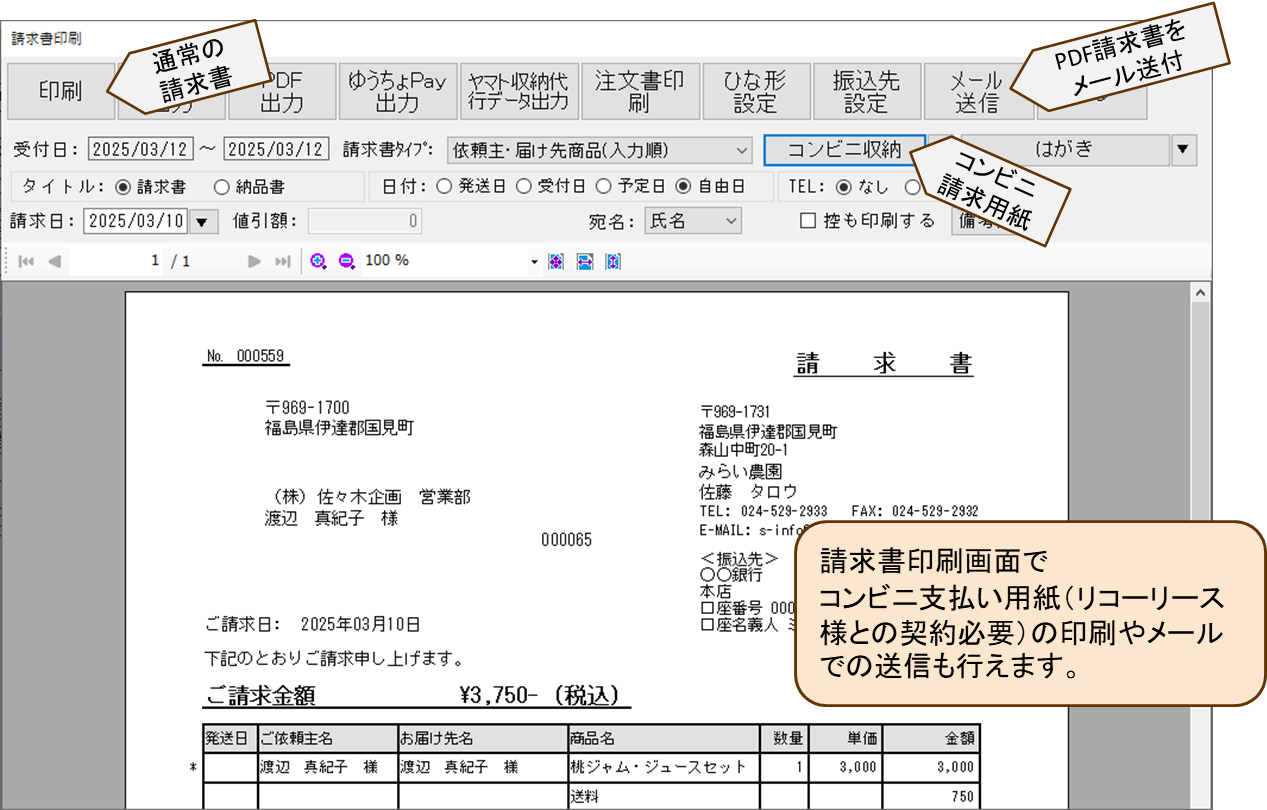Open the はがき paper type dropdown
Viewport: 1267px width, 810px height.
(x=1181, y=149)
